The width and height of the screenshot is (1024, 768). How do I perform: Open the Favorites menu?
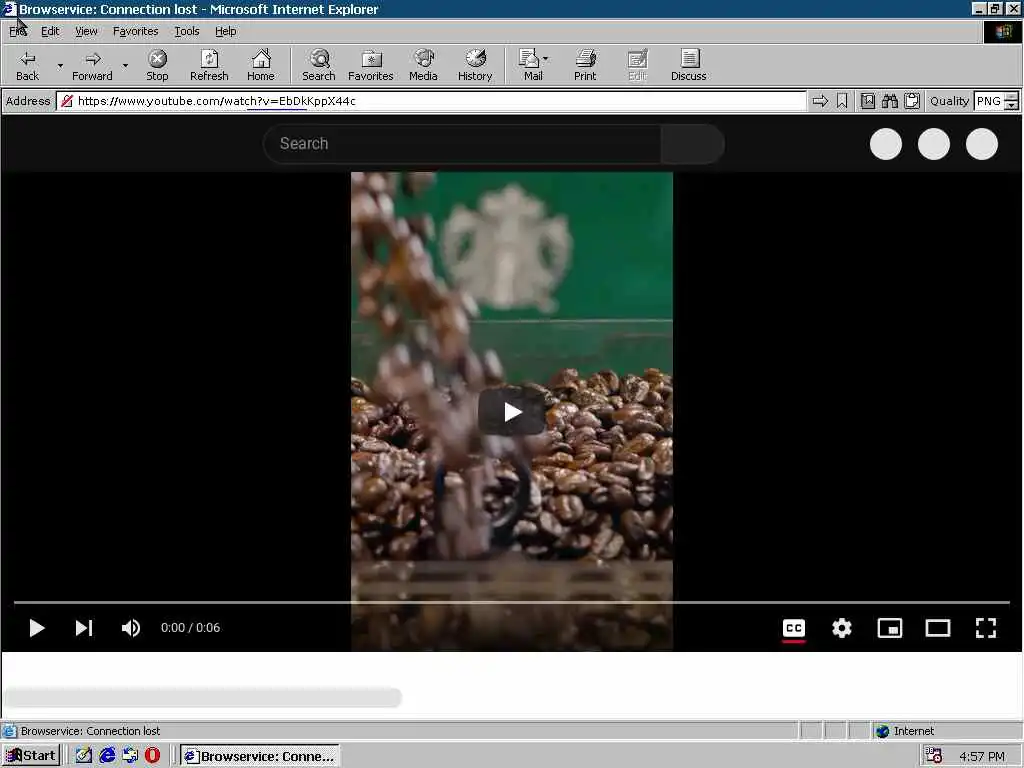pyautogui.click(x=135, y=31)
